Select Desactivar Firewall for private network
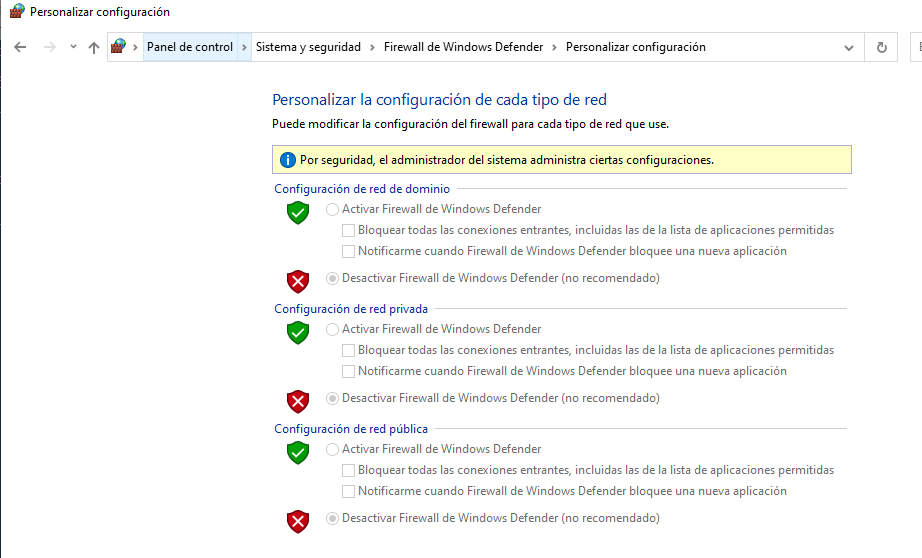The height and width of the screenshot is (558, 922). pos(332,398)
